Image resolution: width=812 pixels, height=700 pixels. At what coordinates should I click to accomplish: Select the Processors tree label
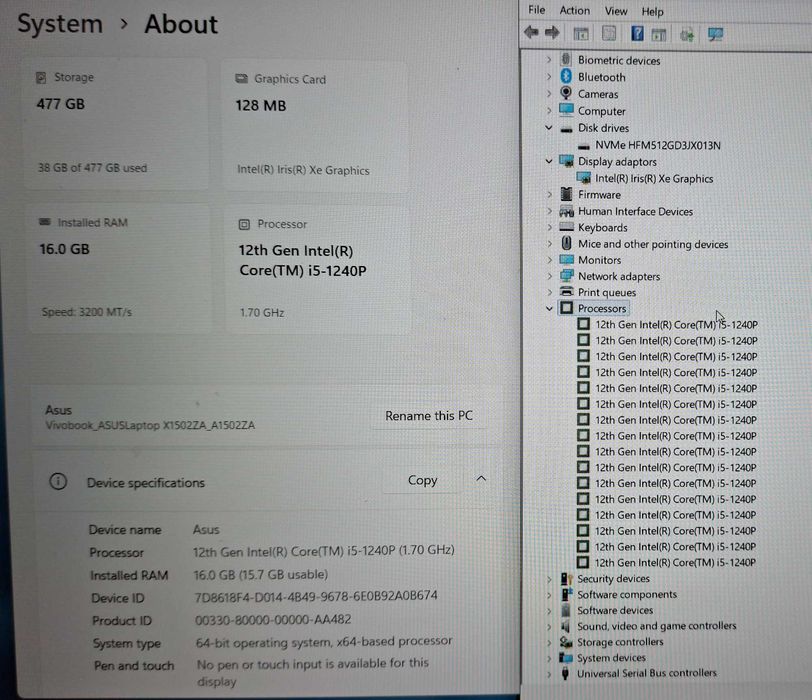click(602, 308)
